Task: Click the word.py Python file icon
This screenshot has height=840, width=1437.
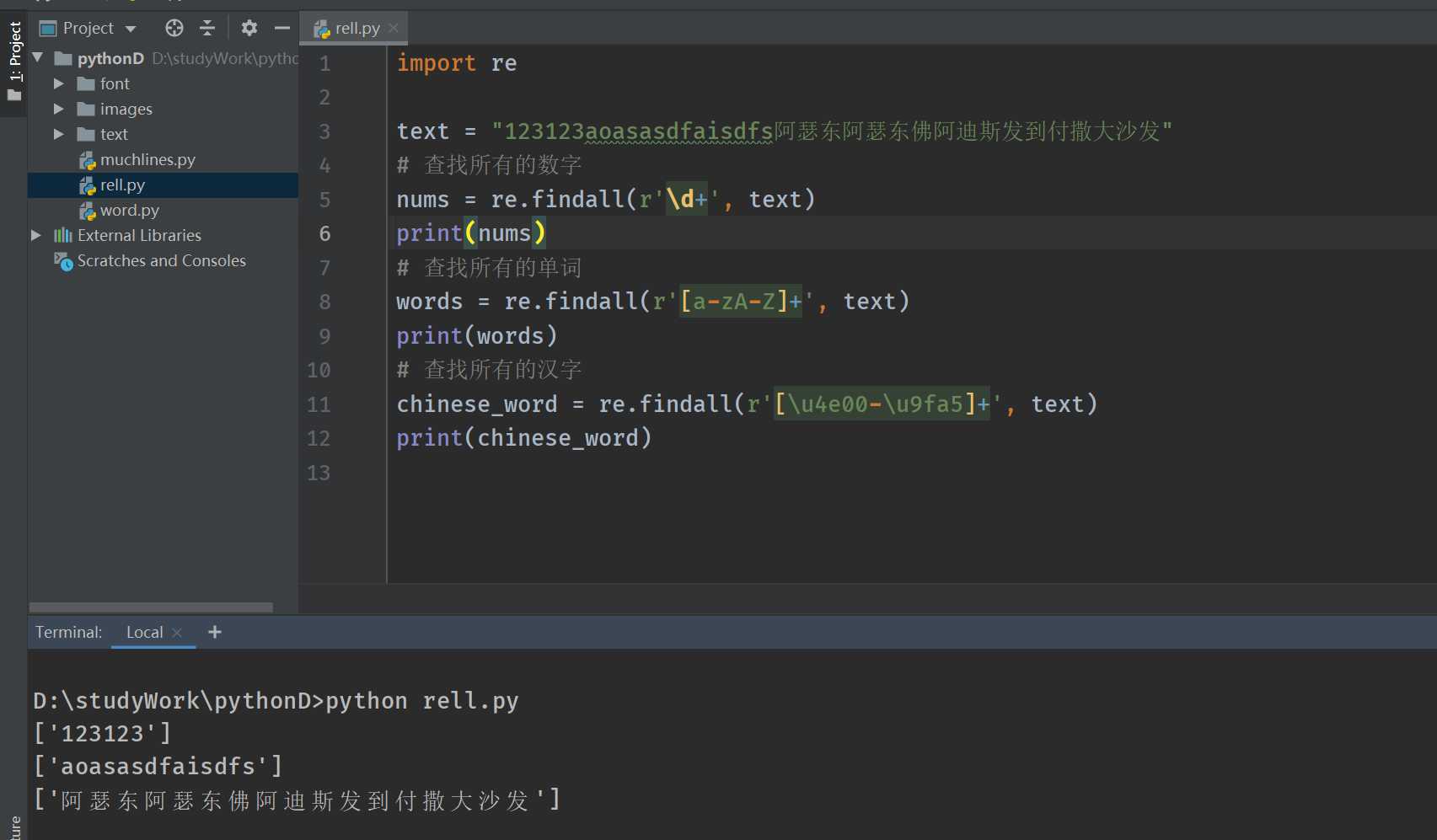Action: [87, 211]
